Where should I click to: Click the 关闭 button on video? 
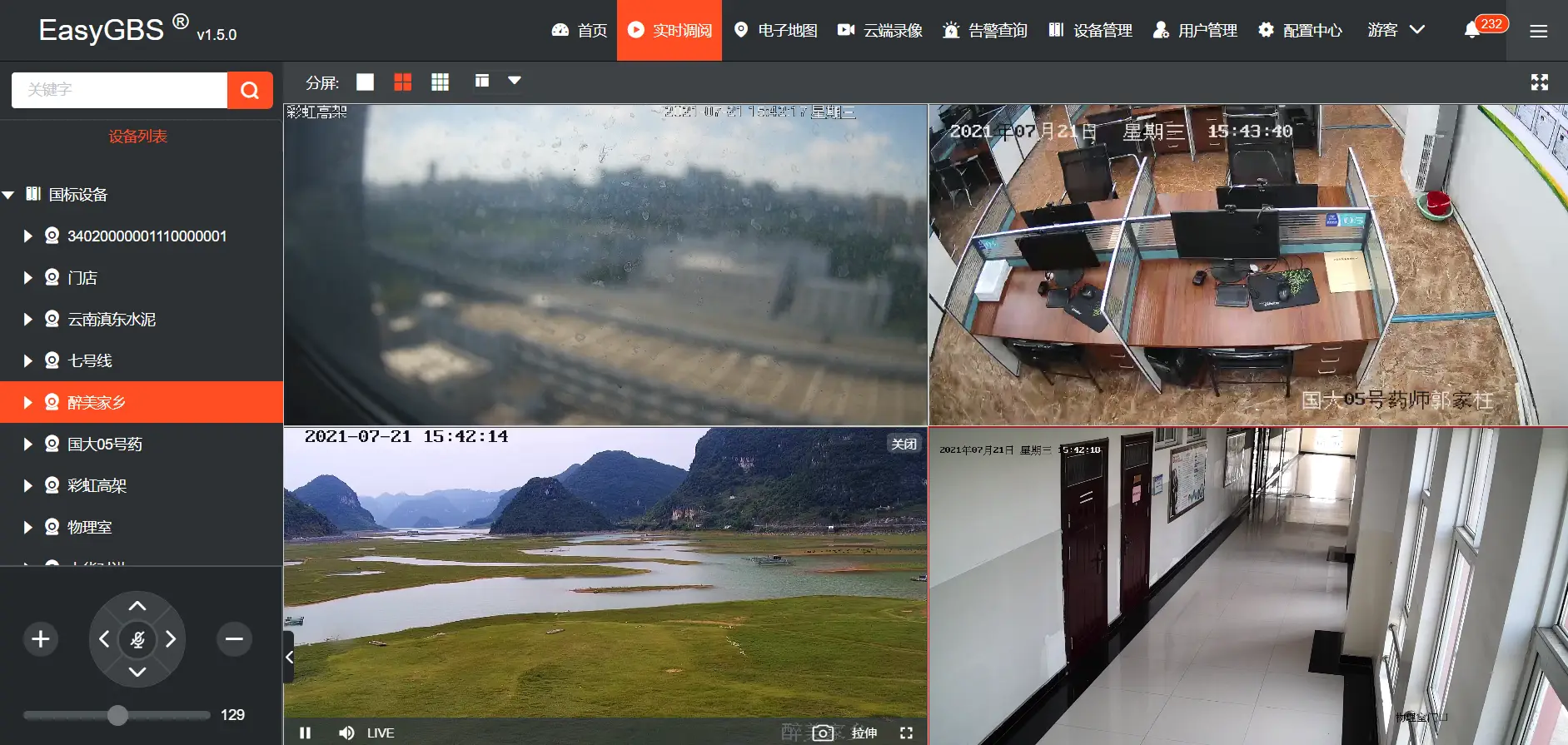click(x=903, y=444)
